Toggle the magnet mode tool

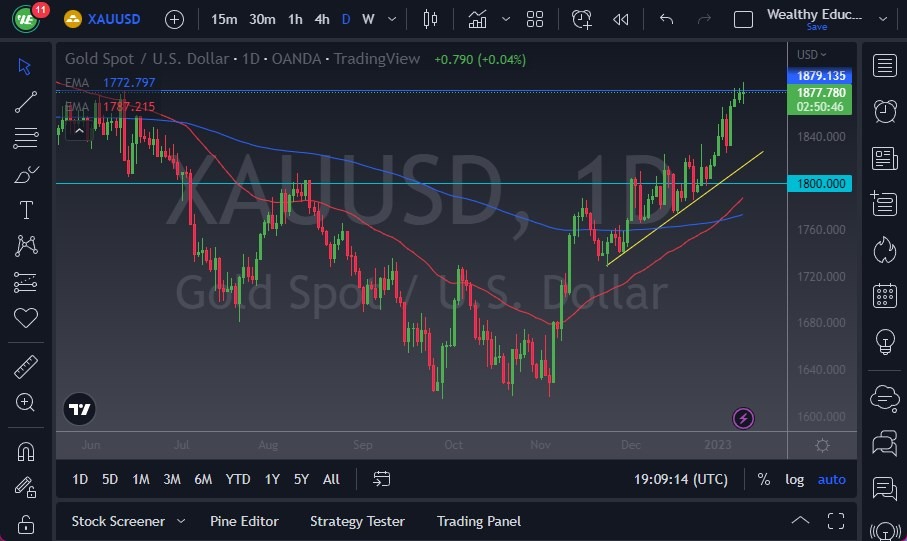[25, 451]
